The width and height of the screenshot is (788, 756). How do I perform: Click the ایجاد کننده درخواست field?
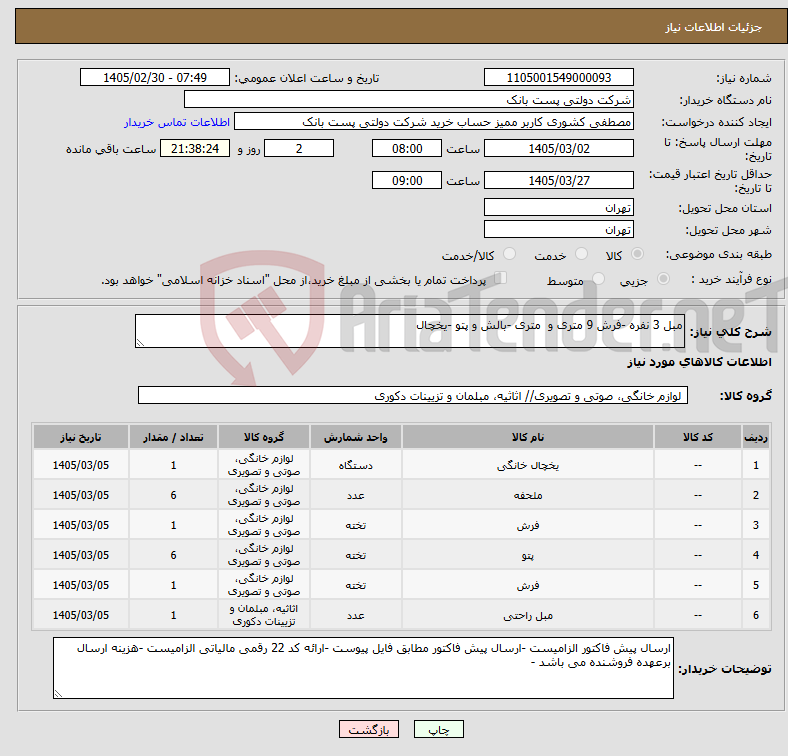(434, 122)
